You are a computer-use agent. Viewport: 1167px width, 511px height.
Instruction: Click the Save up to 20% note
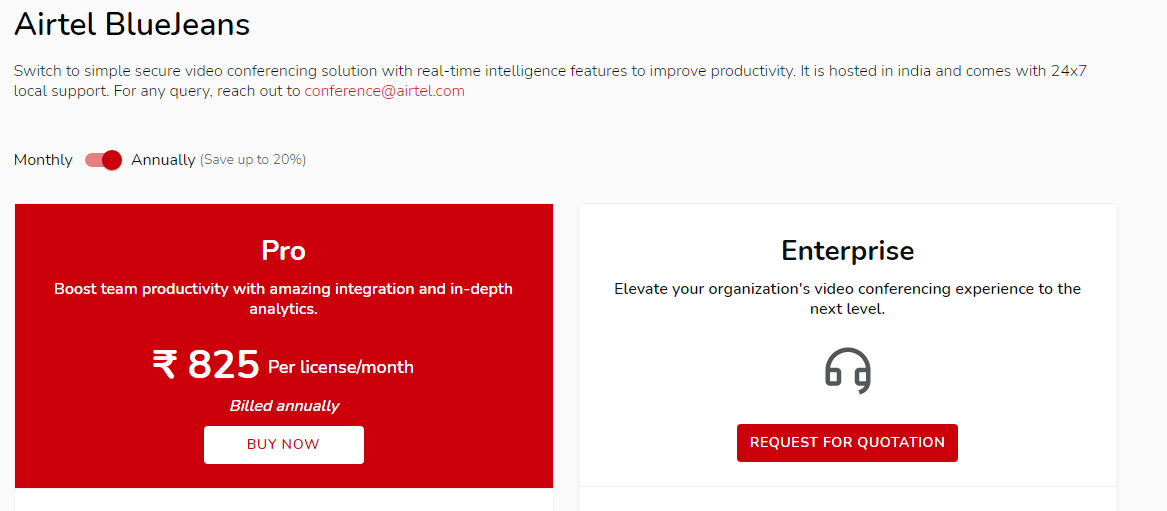[253, 160]
